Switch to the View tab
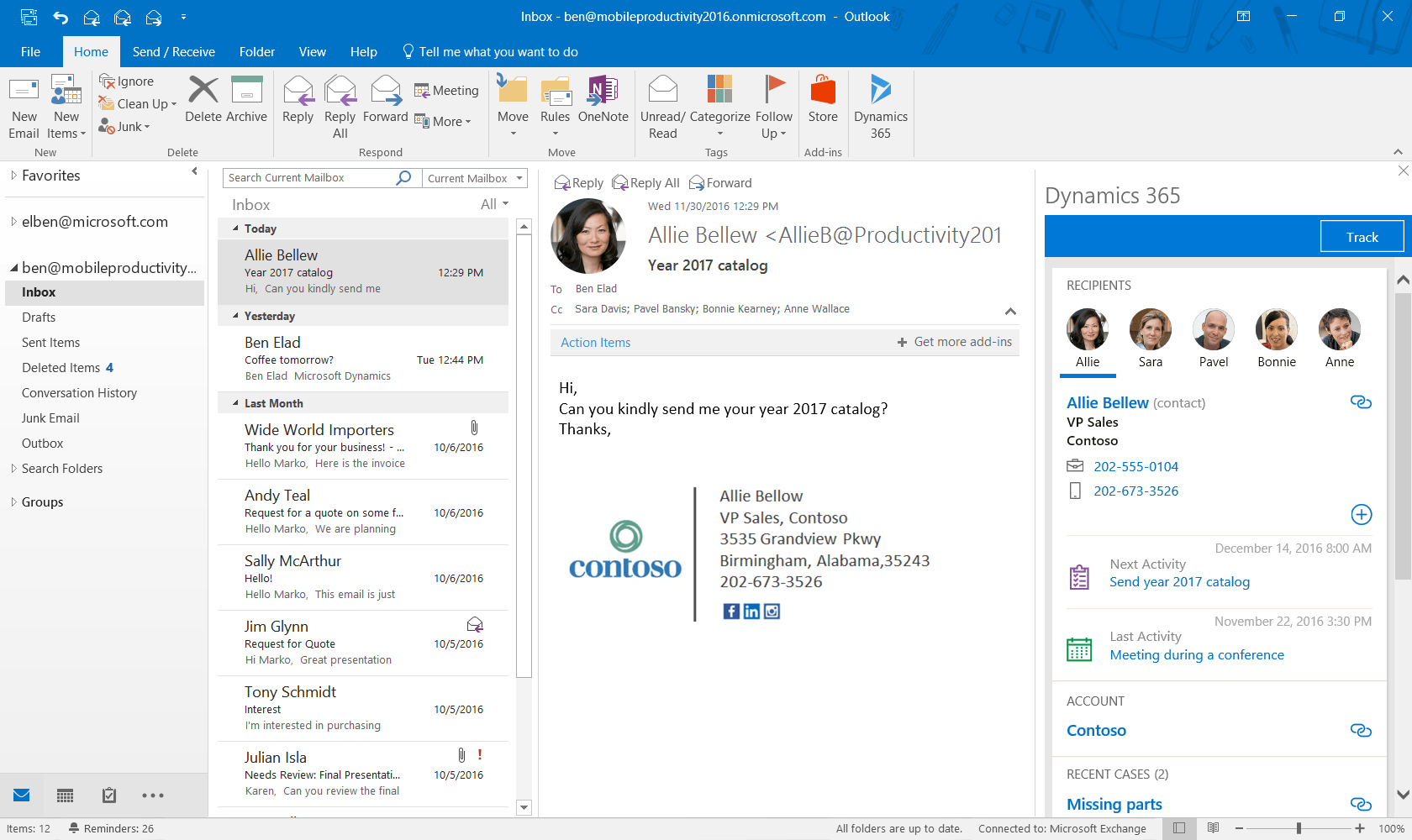Screen dimensions: 1412x840 point(313,52)
